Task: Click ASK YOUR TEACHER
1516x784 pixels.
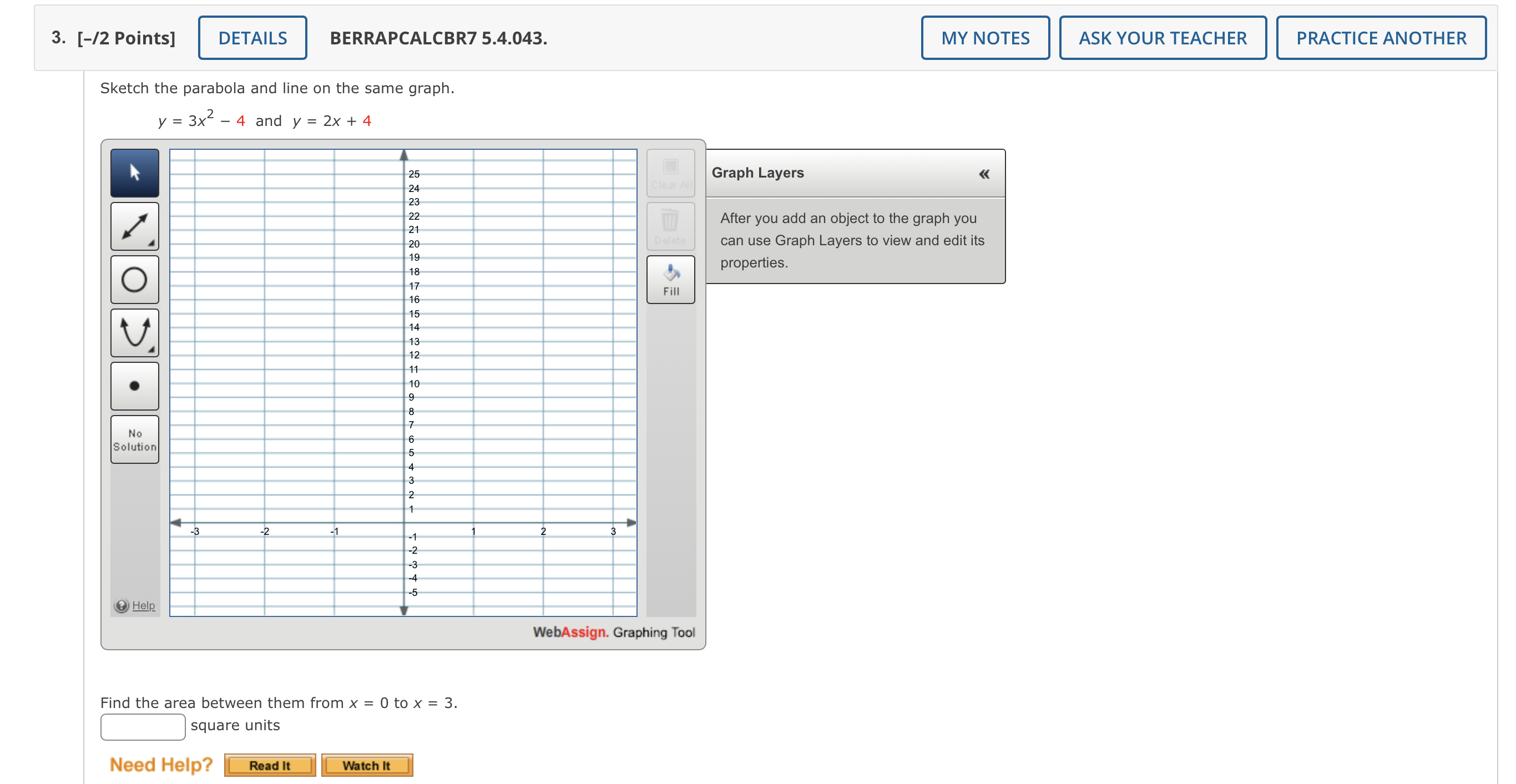Action: click(x=1163, y=37)
